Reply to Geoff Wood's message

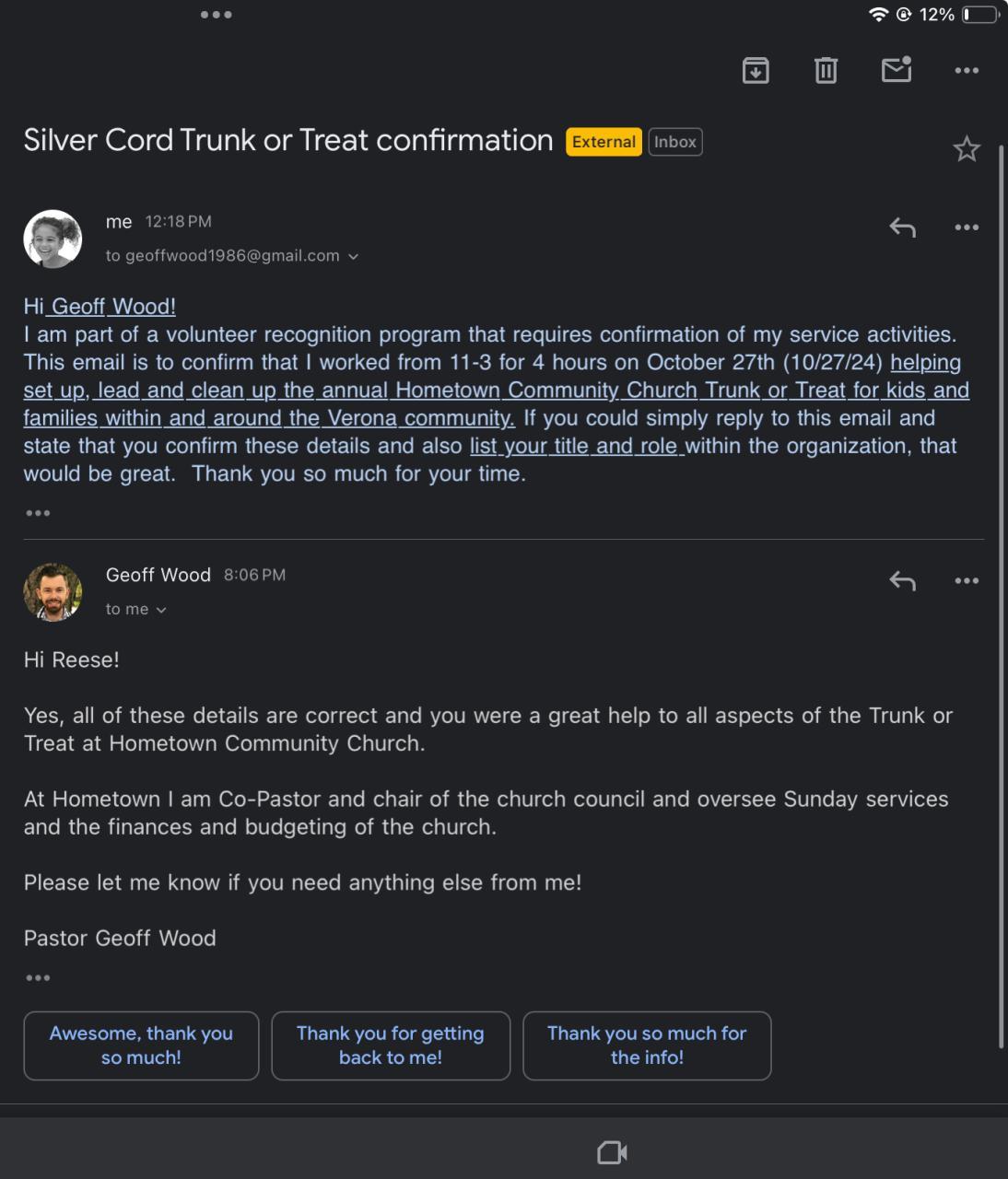(902, 581)
